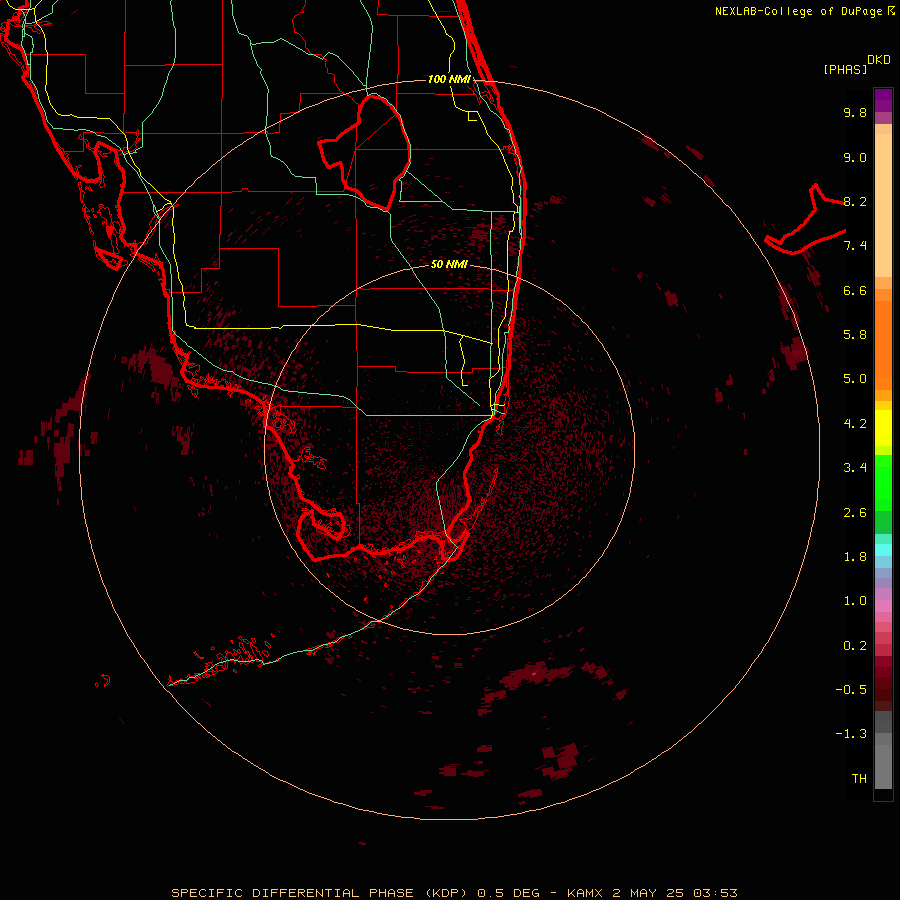The height and width of the screenshot is (900, 900).
Task: Select the 6.6 scale value label
Action: click(x=855, y=291)
